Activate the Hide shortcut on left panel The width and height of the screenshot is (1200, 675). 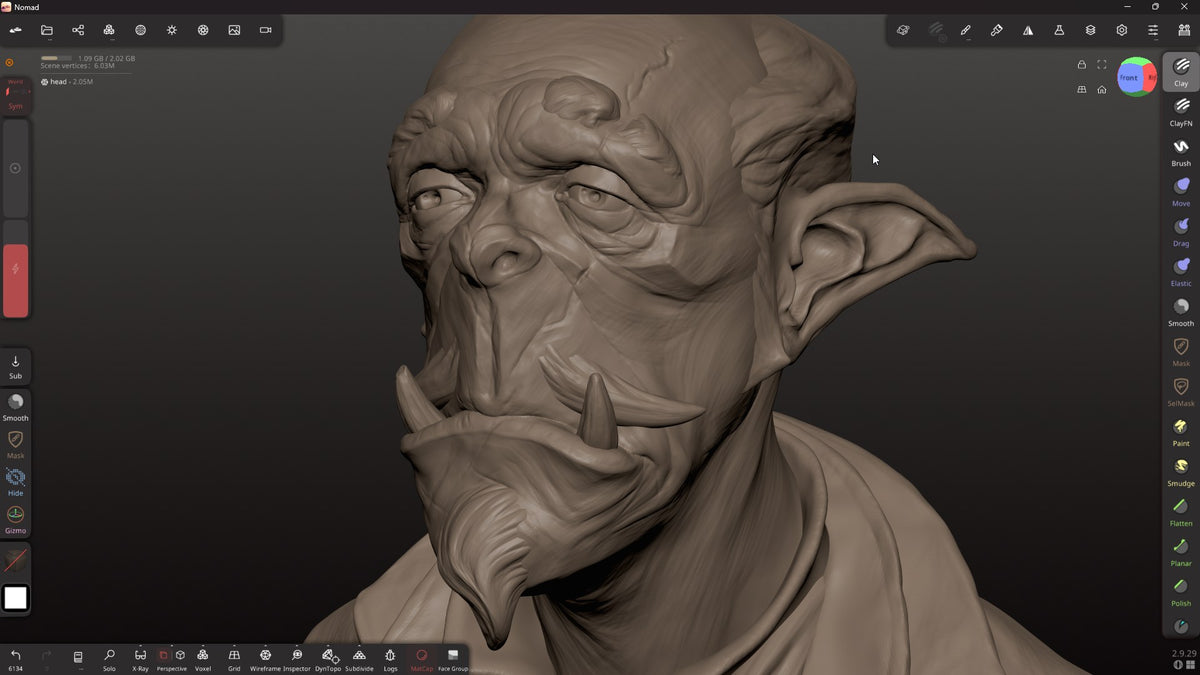(x=15, y=482)
